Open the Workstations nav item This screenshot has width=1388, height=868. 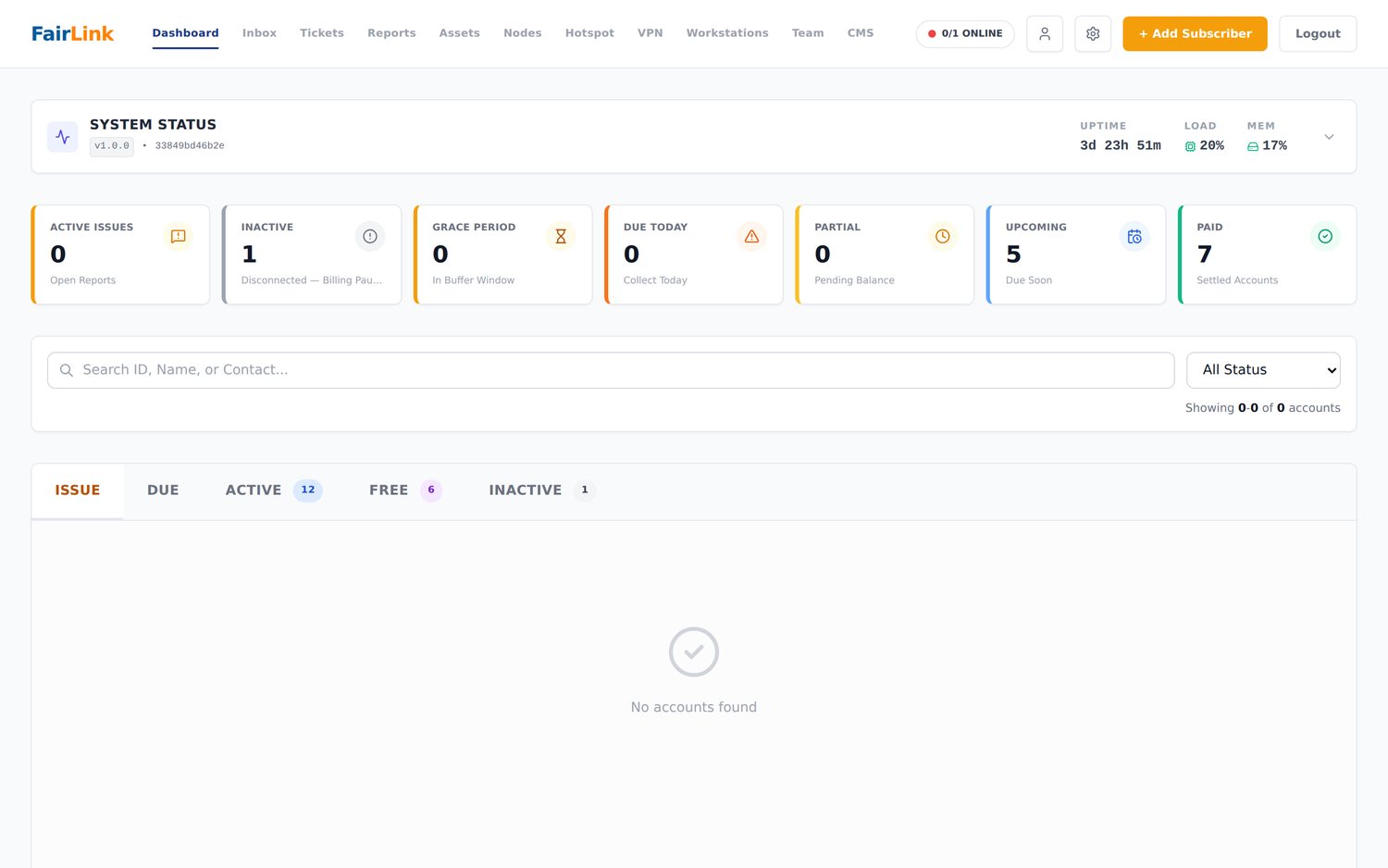727,33
